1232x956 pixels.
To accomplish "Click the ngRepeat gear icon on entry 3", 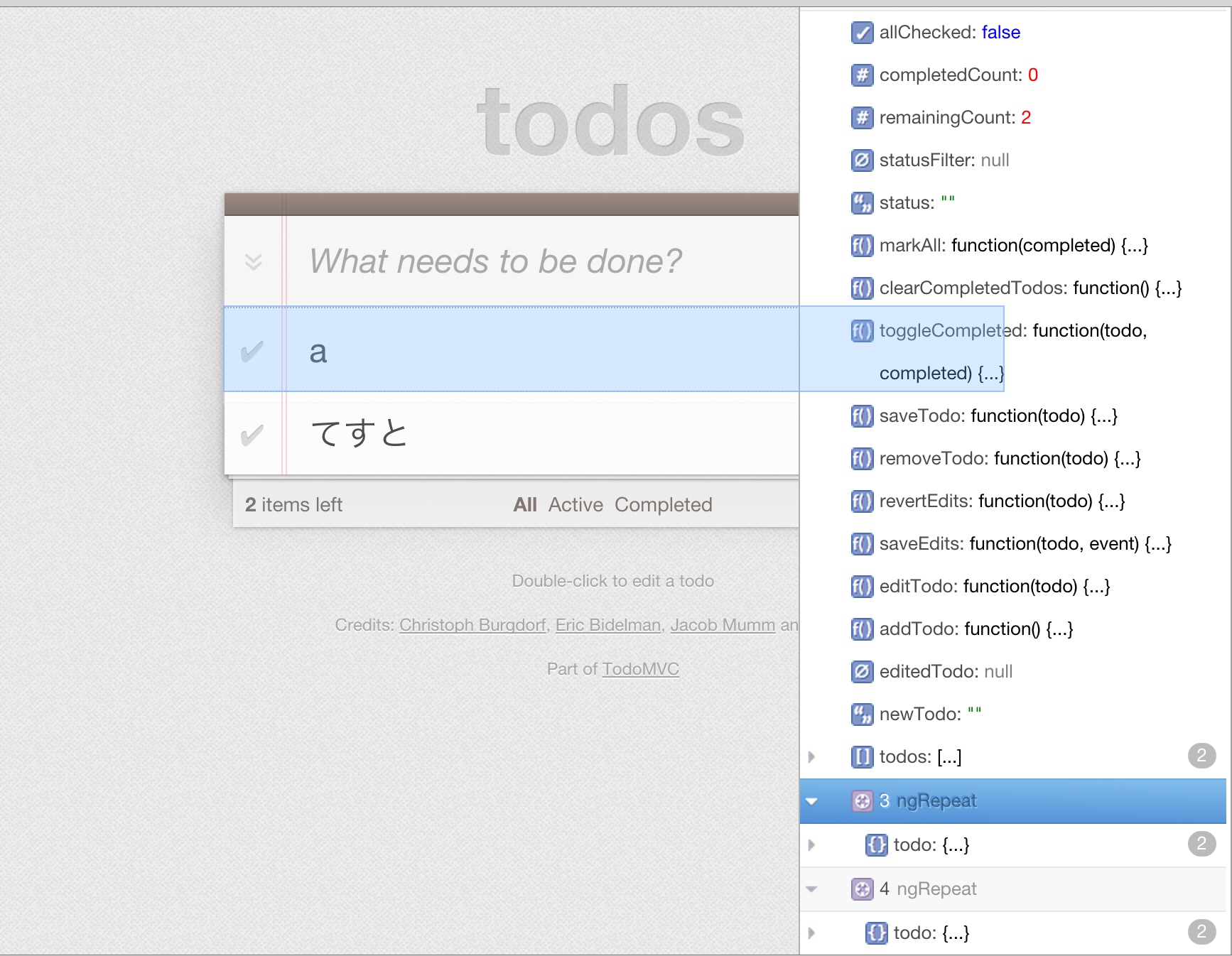I will (863, 800).
